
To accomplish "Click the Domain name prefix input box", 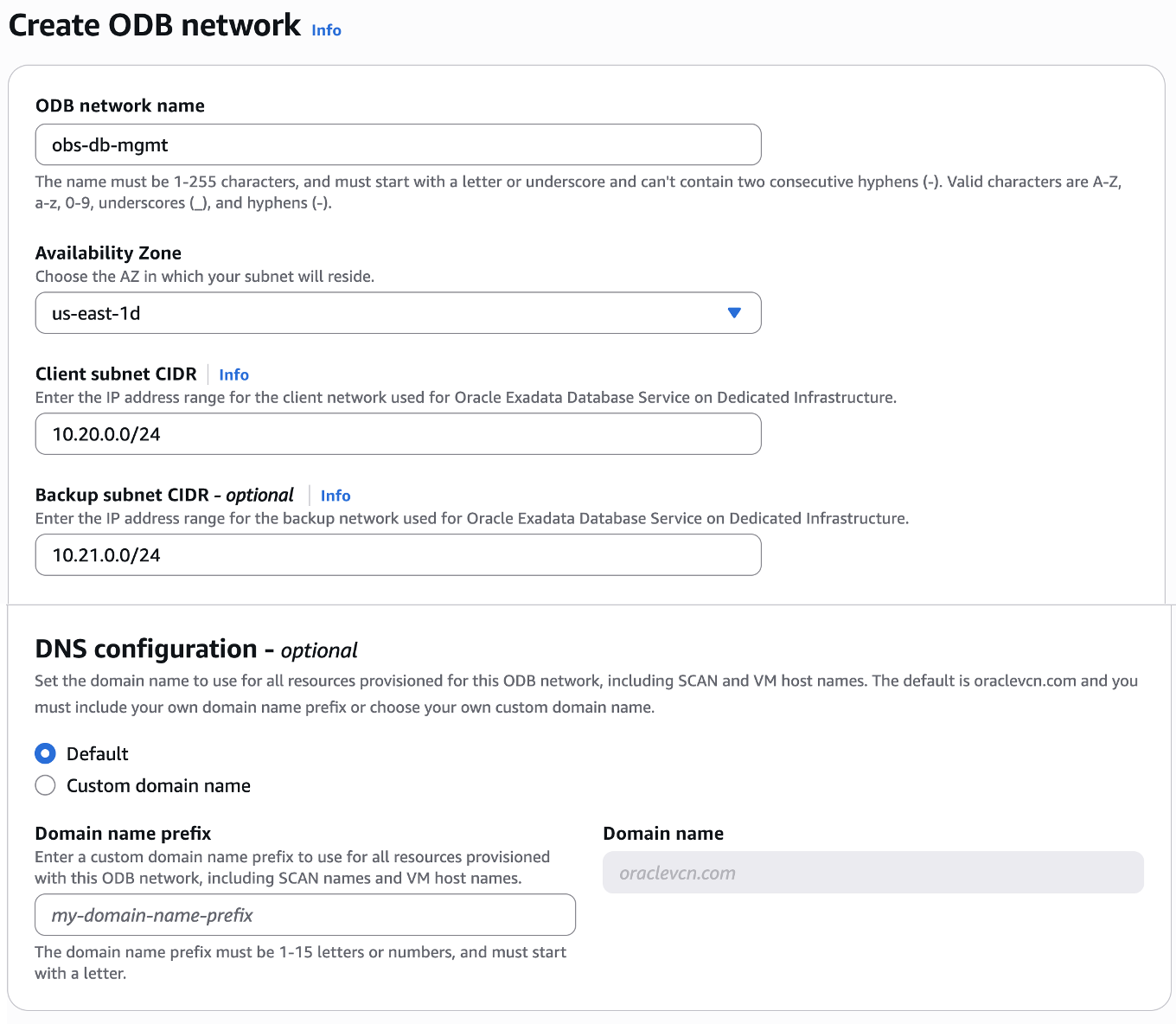I will (304, 915).
